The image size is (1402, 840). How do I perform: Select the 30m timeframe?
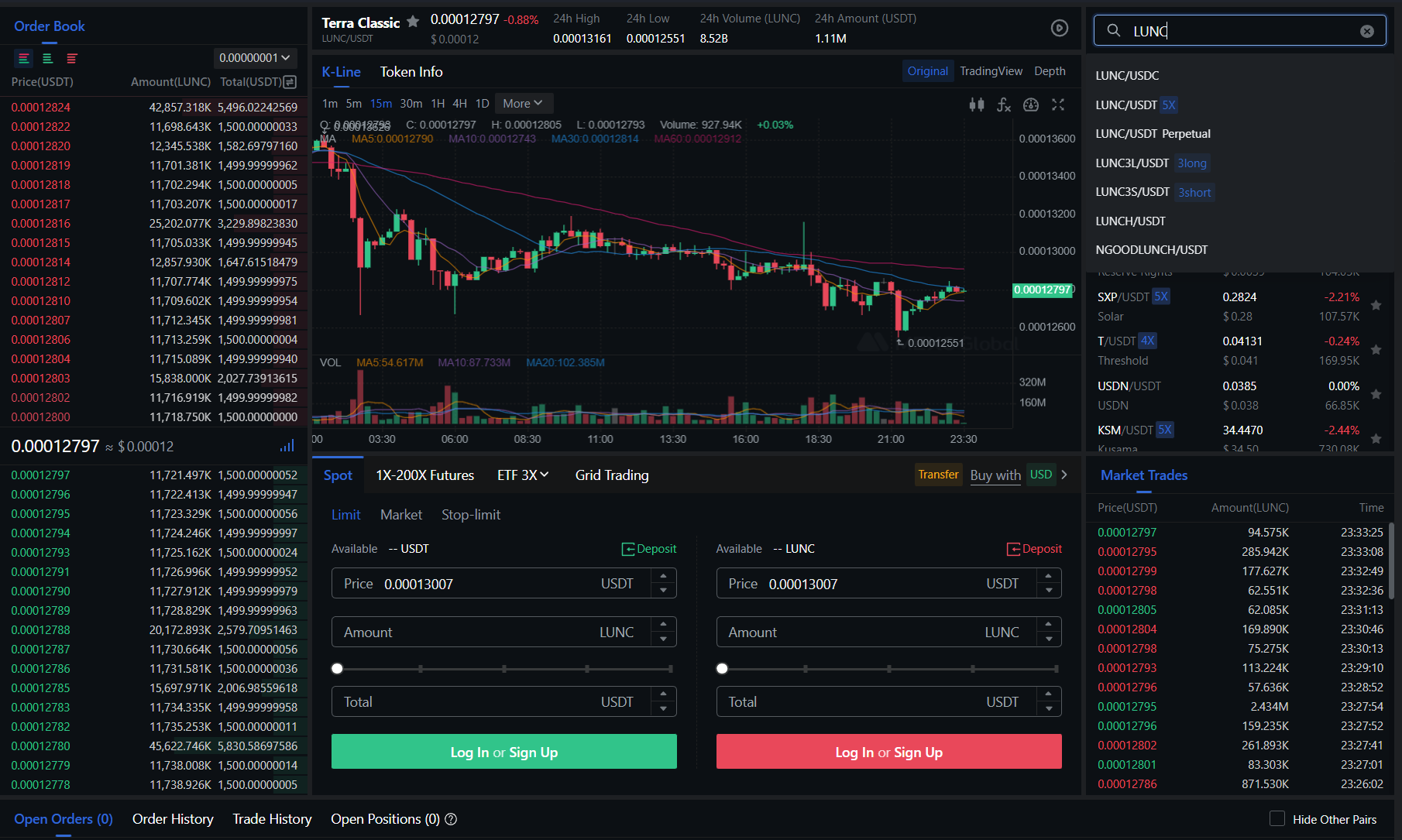point(411,104)
